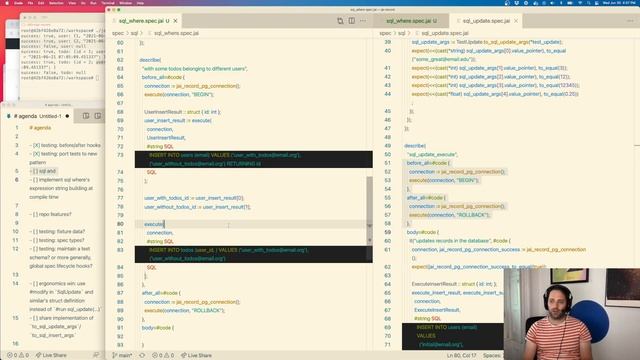Click 'body=#code {' line 91 in left editor
Viewport: 640px width, 360px height.
pyautogui.click(x=158, y=328)
